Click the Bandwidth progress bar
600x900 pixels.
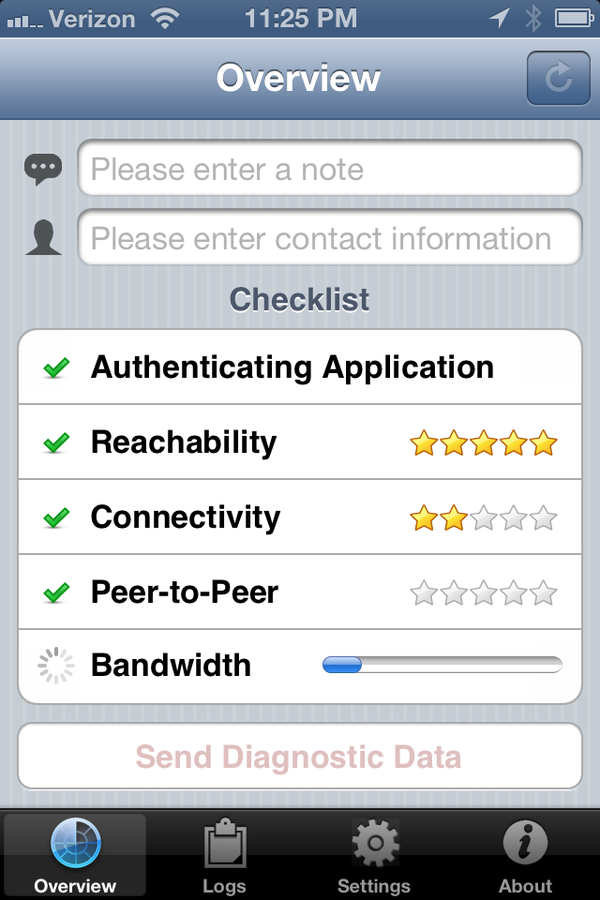[x=442, y=665]
